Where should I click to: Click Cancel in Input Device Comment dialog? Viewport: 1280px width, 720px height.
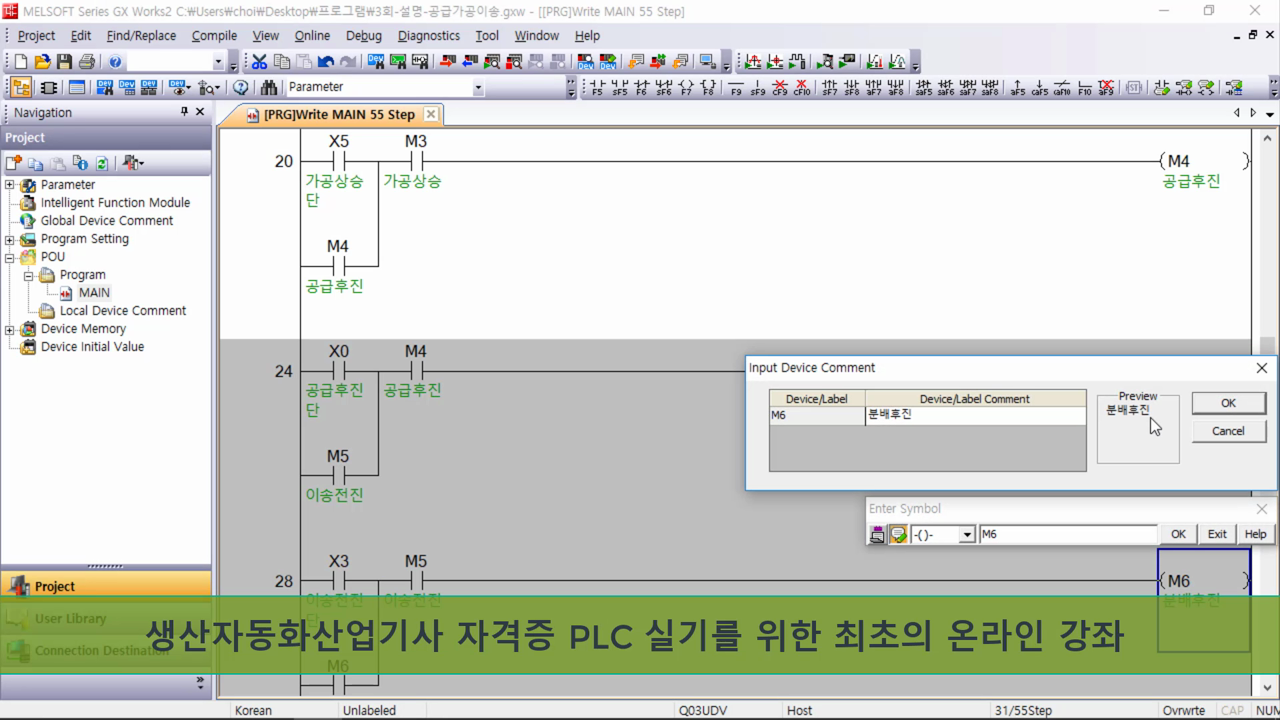(1228, 431)
